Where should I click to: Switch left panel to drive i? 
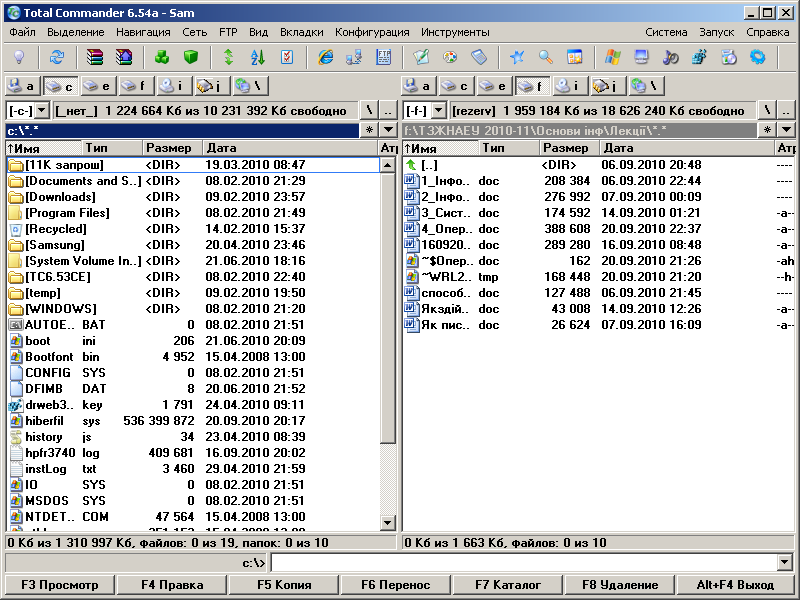pos(173,86)
